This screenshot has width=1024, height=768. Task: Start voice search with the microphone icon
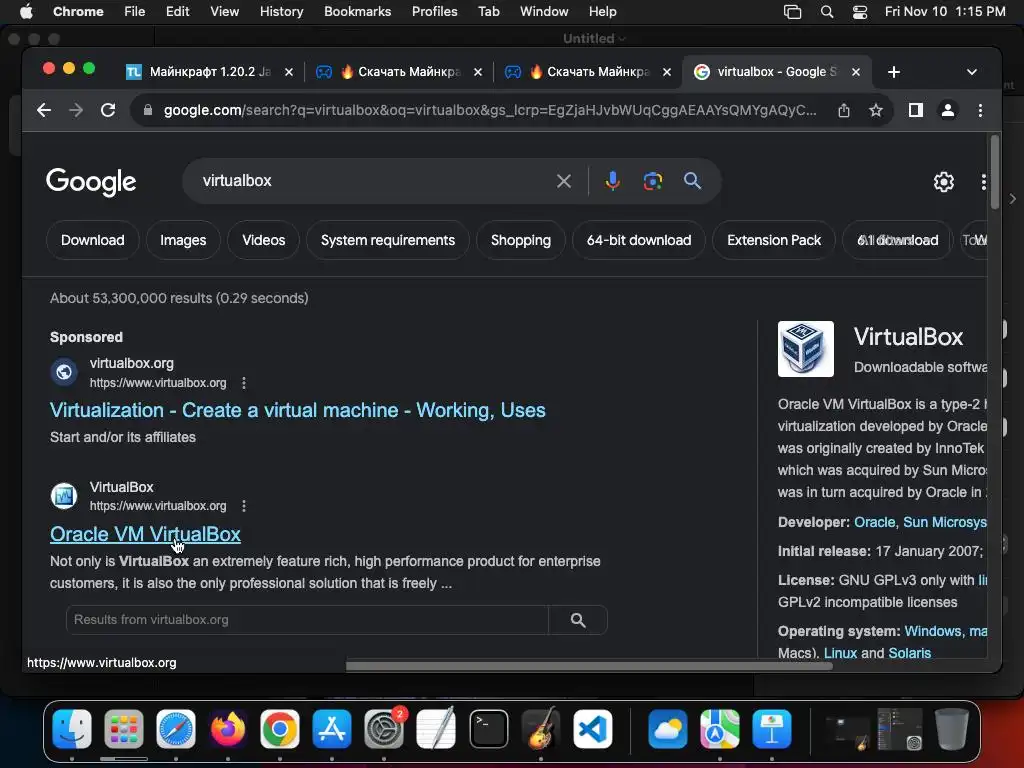pyautogui.click(x=612, y=181)
